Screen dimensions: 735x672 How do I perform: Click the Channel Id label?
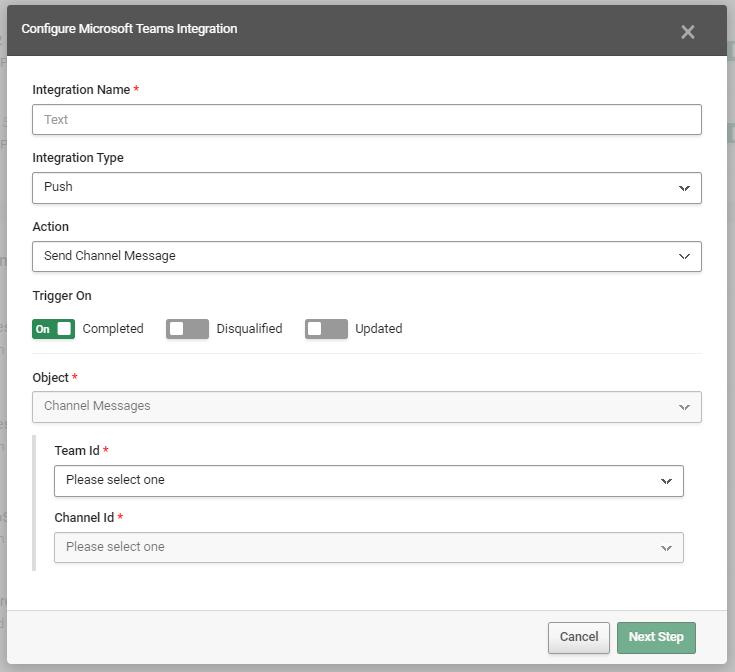pyautogui.click(x=84, y=517)
